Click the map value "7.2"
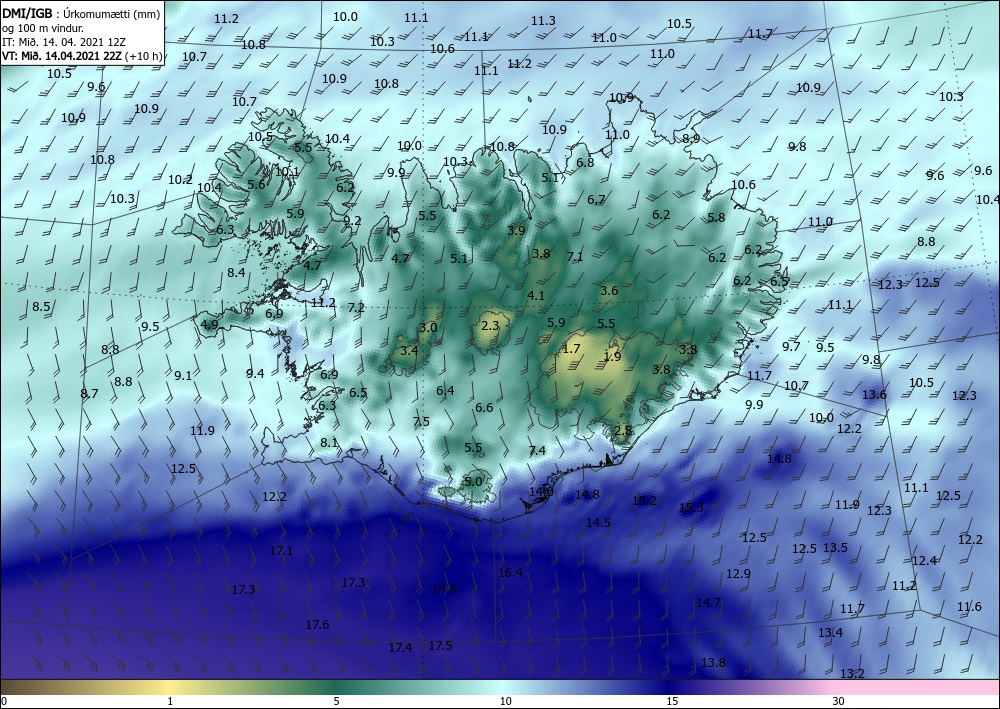Viewport: 1000px width, 709px height. point(356,308)
